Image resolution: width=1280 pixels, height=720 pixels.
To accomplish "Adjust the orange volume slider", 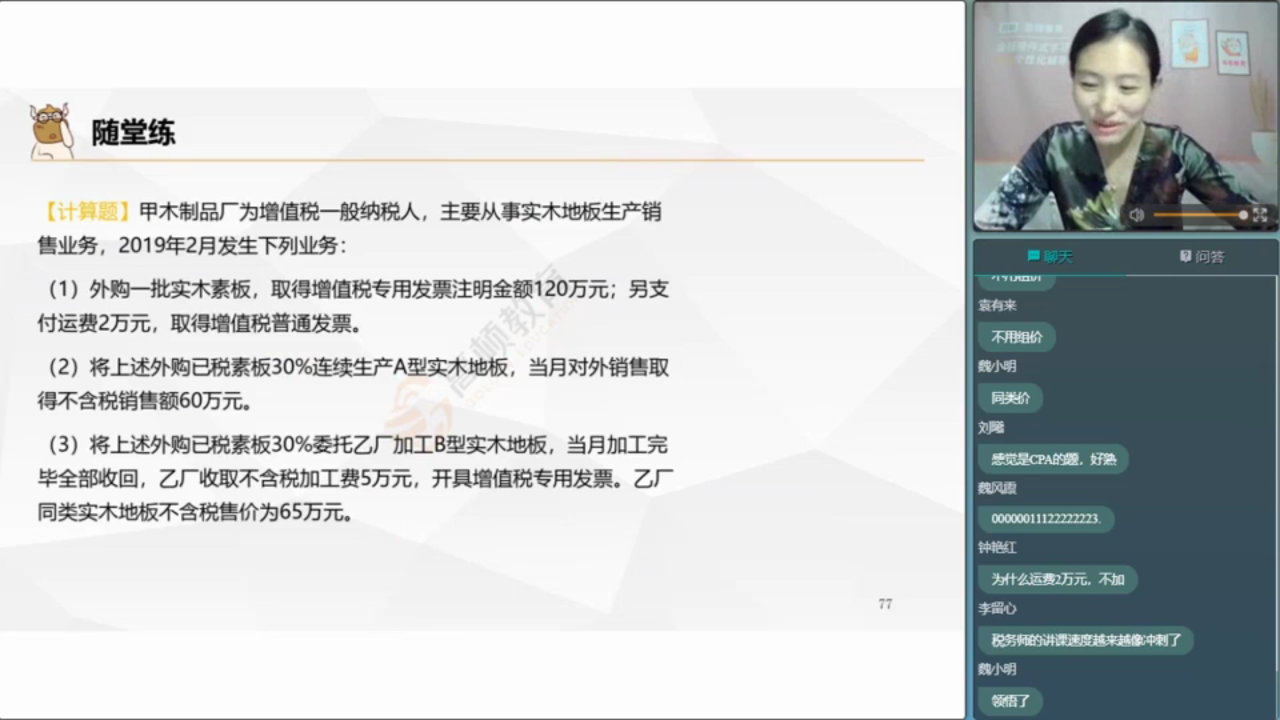I will pyautogui.click(x=1200, y=215).
